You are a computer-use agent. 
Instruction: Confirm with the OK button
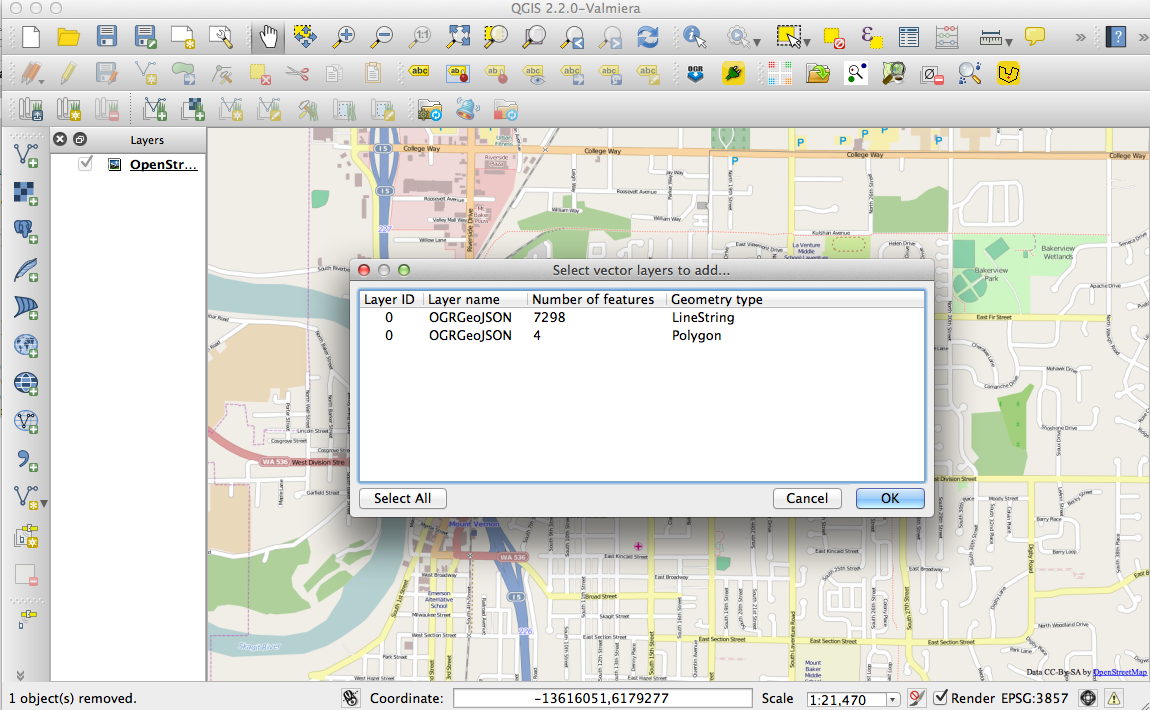coord(890,498)
